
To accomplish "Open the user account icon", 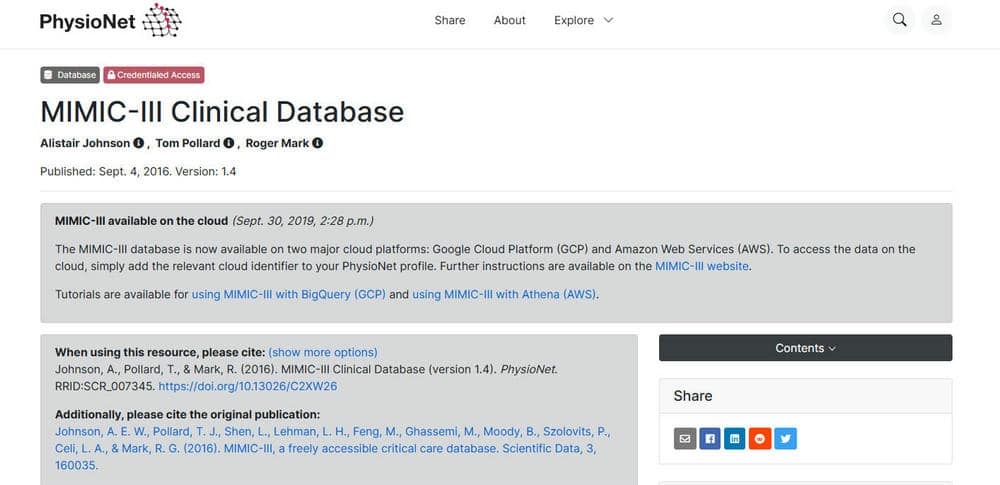I will pyautogui.click(x=936, y=20).
